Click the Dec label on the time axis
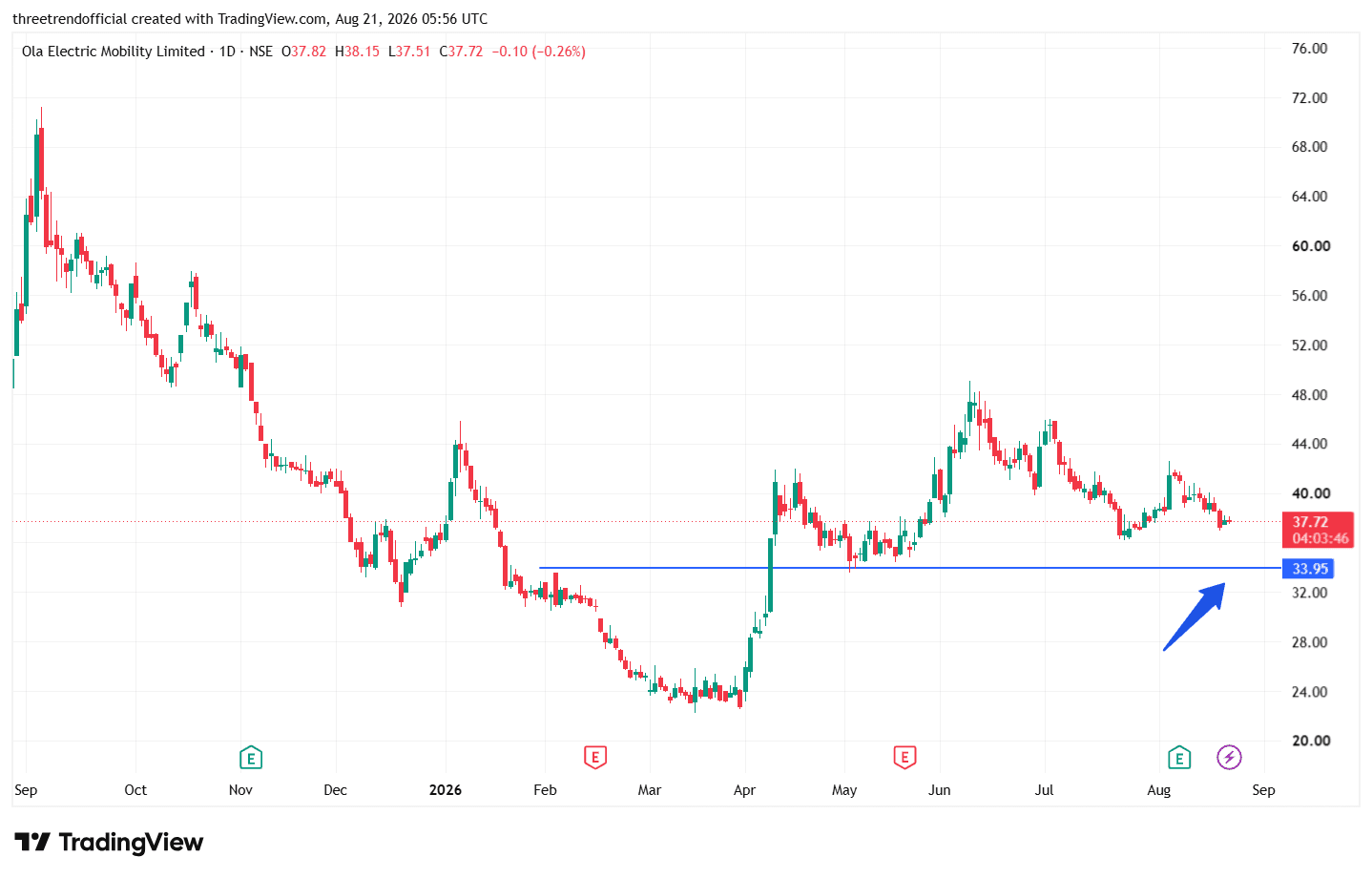 tap(336, 790)
